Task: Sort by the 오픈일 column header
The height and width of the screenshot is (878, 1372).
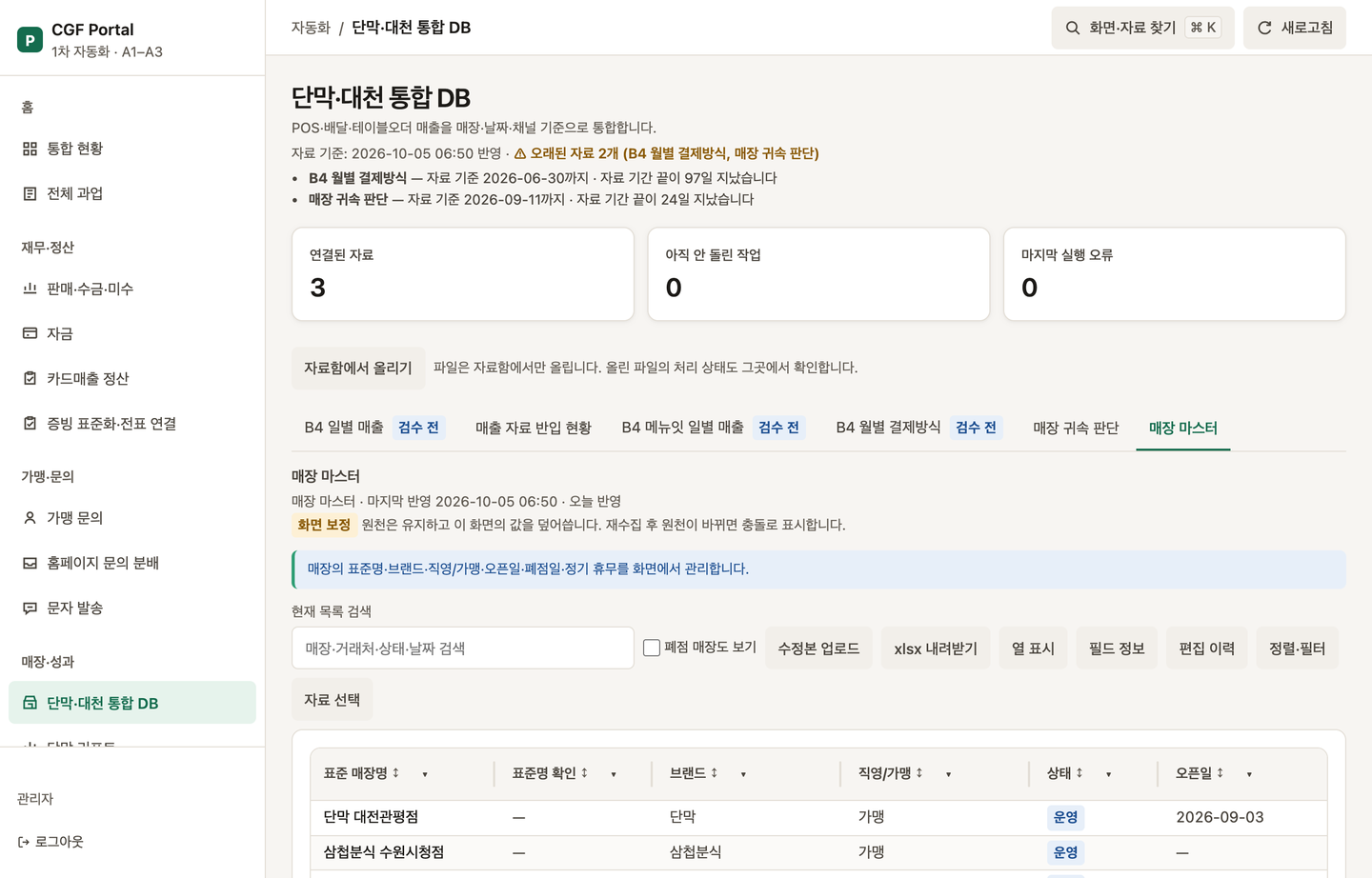Action: pos(1200,773)
